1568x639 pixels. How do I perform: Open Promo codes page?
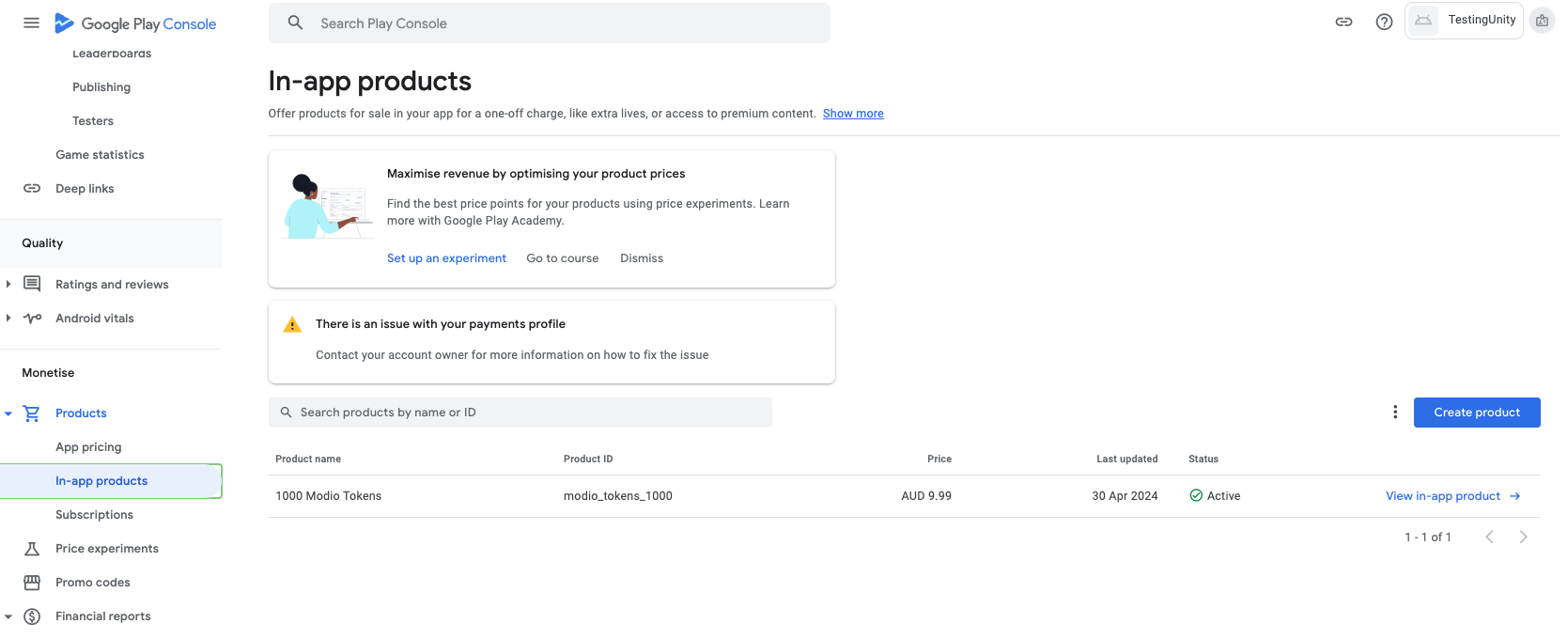coord(93,582)
